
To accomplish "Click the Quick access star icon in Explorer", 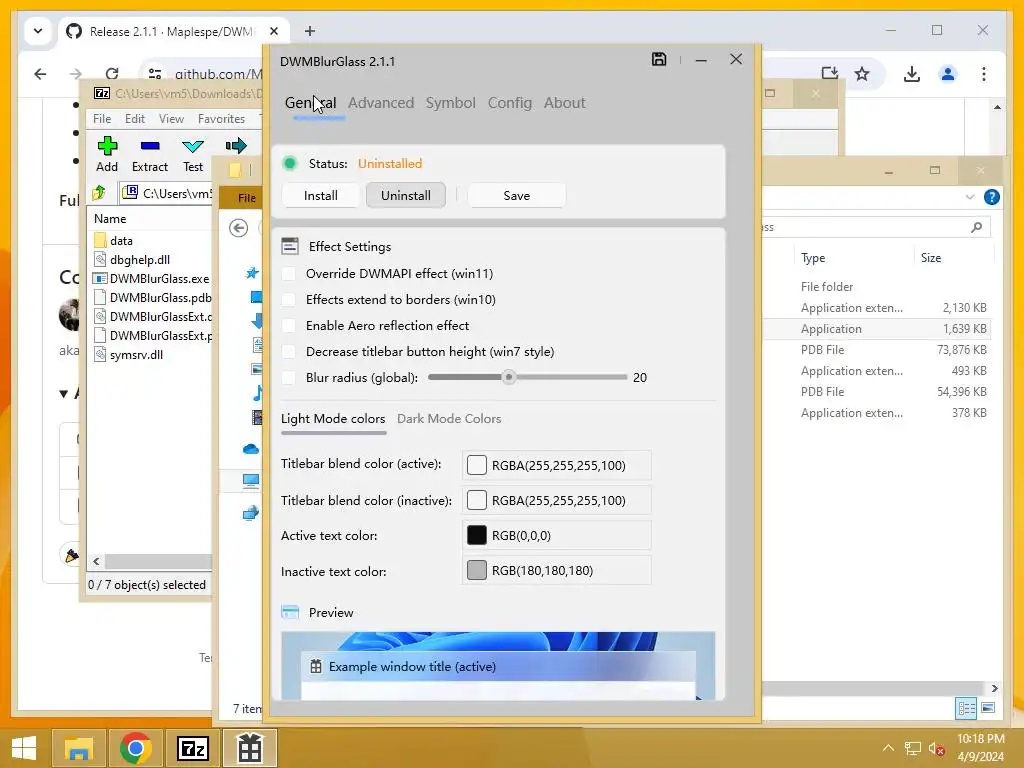I will click(x=252, y=272).
